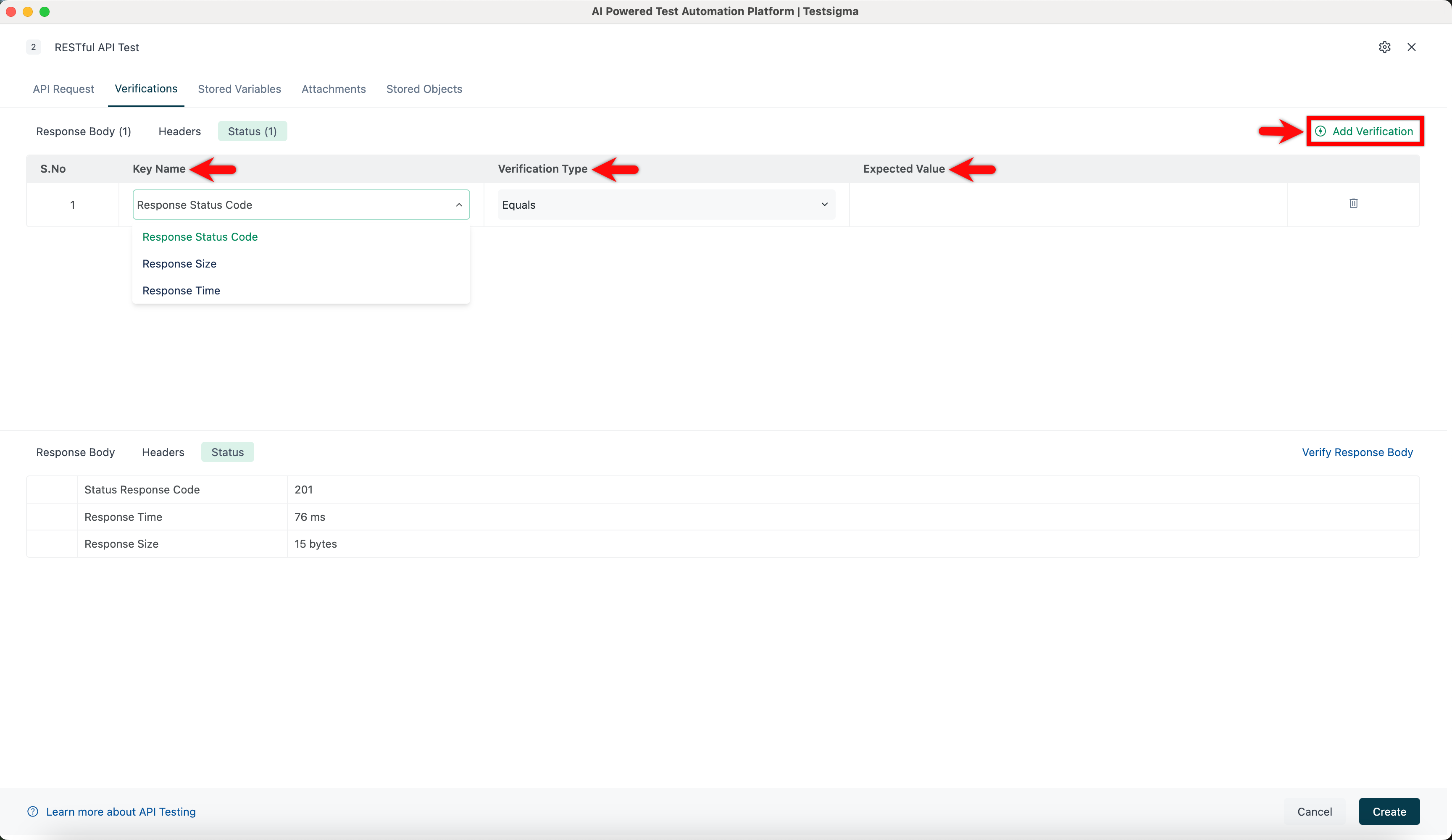Click the Create button

(x=1389, y=811)
